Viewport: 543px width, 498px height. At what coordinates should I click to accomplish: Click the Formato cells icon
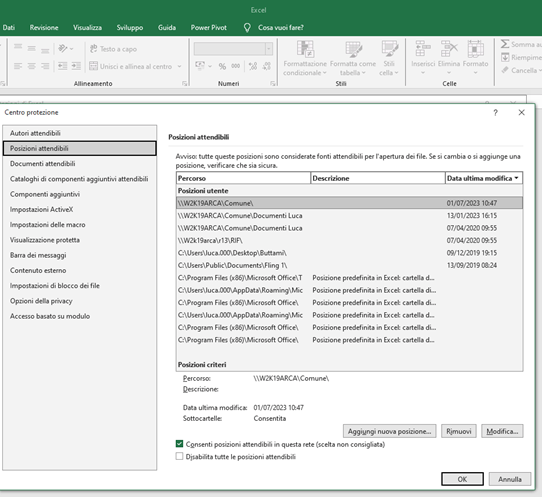pyautogui.click(x=475, y=48)
